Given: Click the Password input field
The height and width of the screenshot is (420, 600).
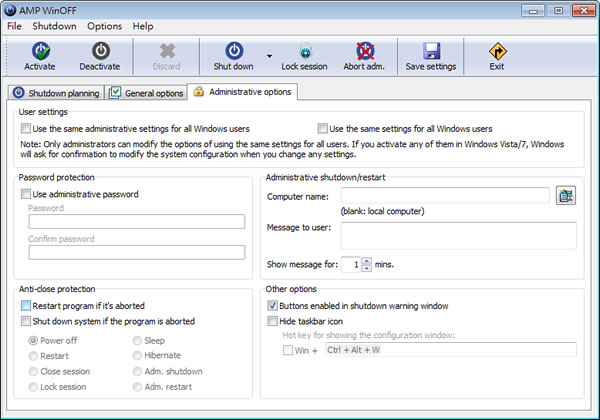Looking at the screenshot, I should pos(137,221).
